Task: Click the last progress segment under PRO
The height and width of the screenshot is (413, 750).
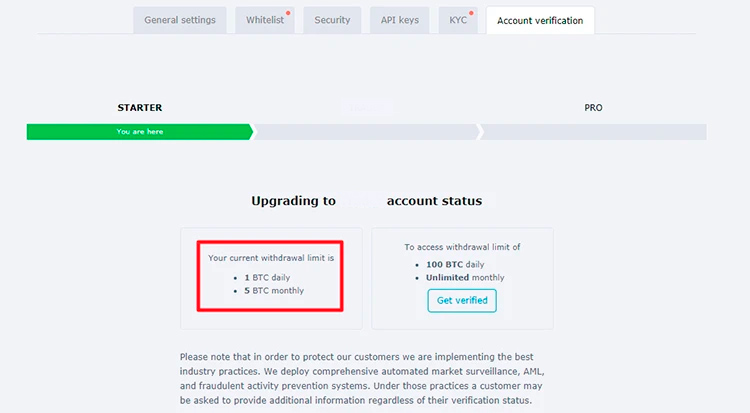Action: click(593, 132)
